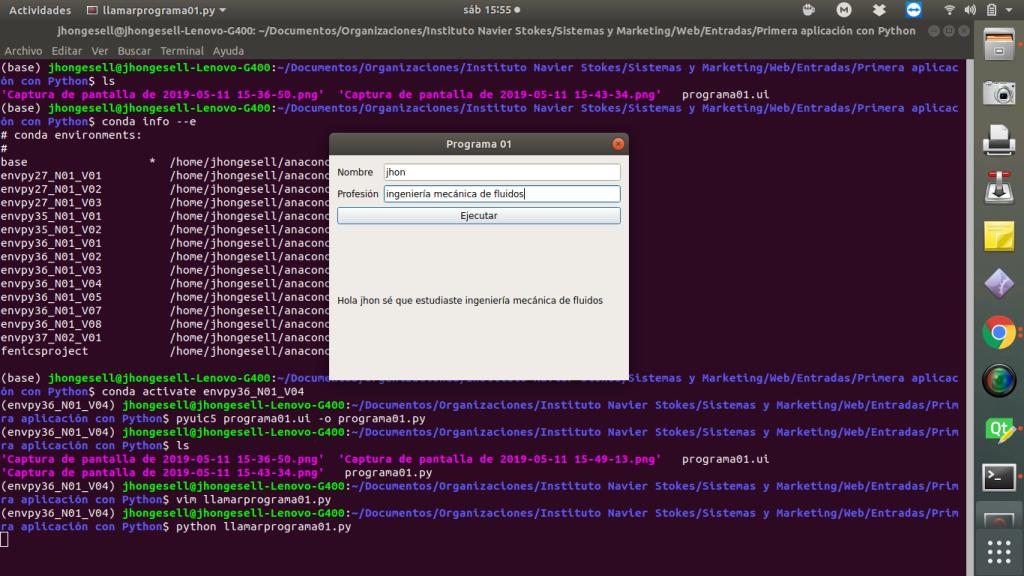Show all applications grid

[999, 552]
